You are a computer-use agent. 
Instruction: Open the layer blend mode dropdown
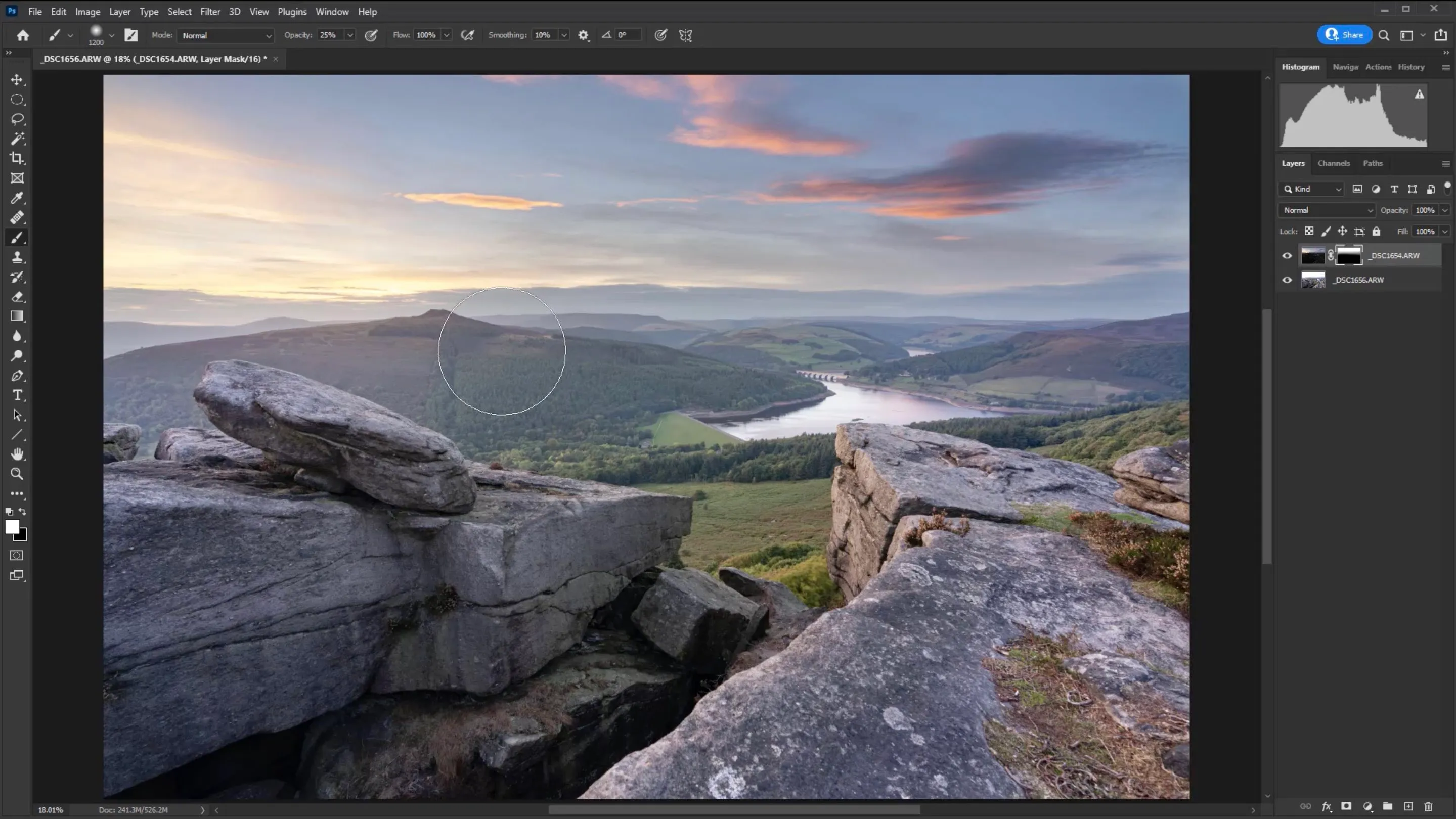click(1327, 210)
